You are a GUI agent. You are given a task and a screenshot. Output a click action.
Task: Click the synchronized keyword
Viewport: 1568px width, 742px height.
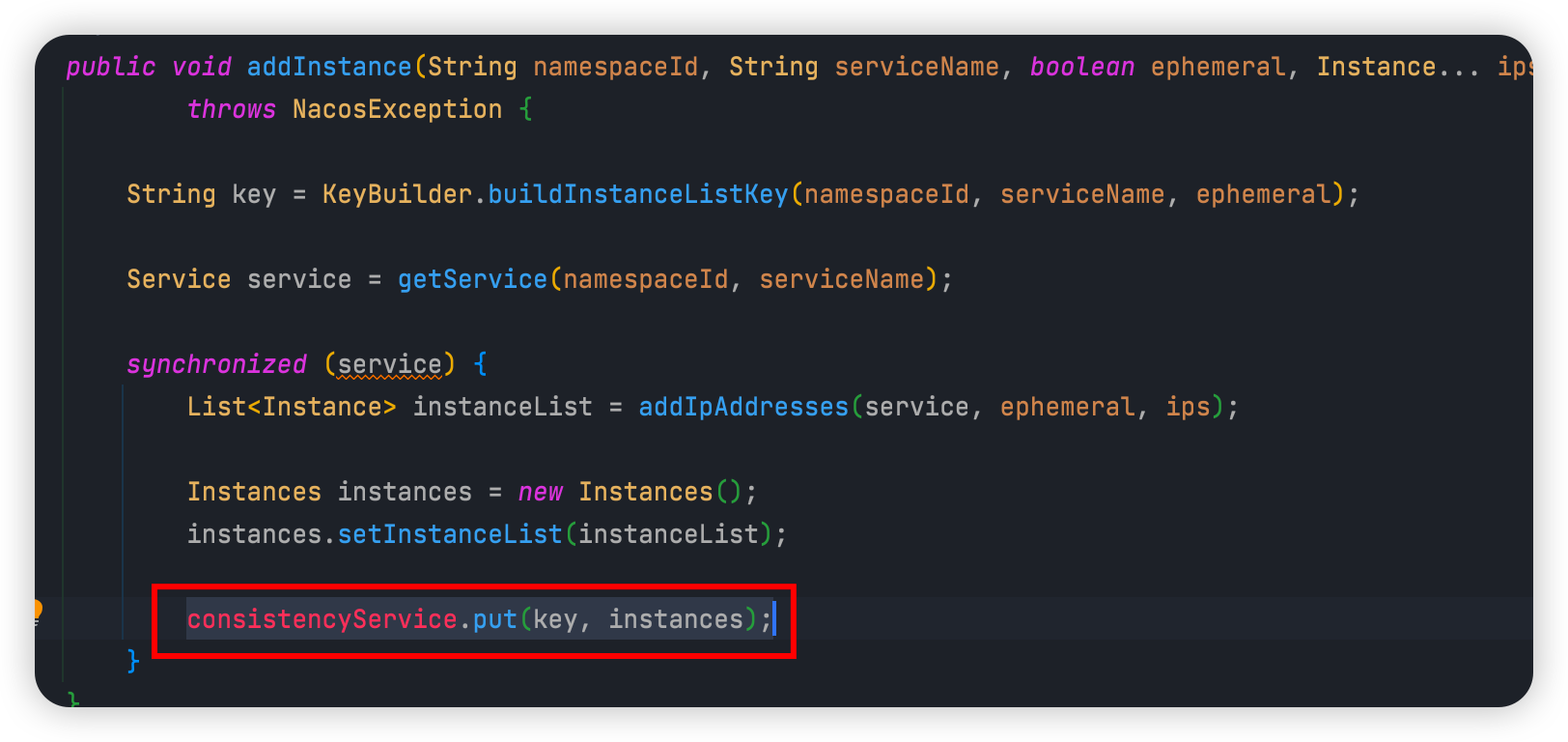coord(216,364)
